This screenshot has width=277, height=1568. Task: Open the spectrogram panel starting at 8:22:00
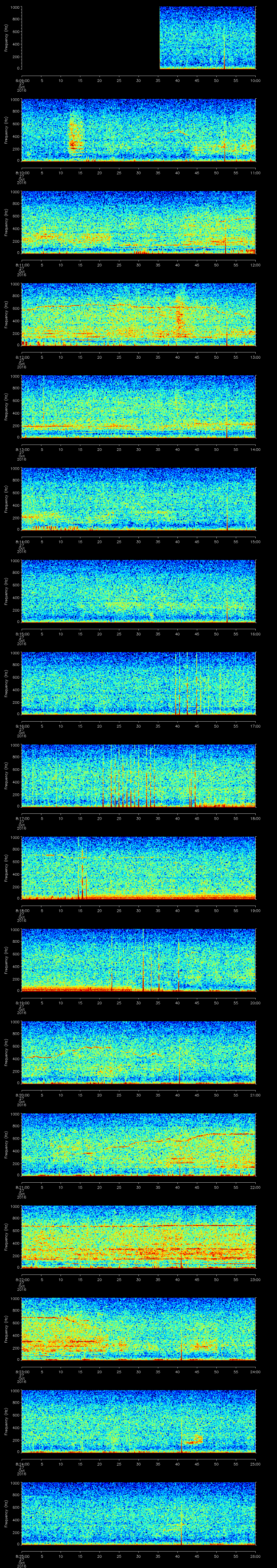coord(138,1237)
